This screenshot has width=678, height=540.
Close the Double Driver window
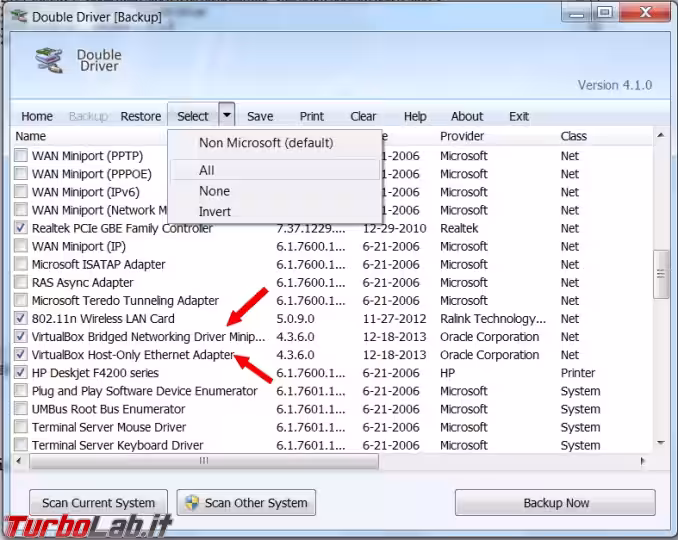point(645,13)
